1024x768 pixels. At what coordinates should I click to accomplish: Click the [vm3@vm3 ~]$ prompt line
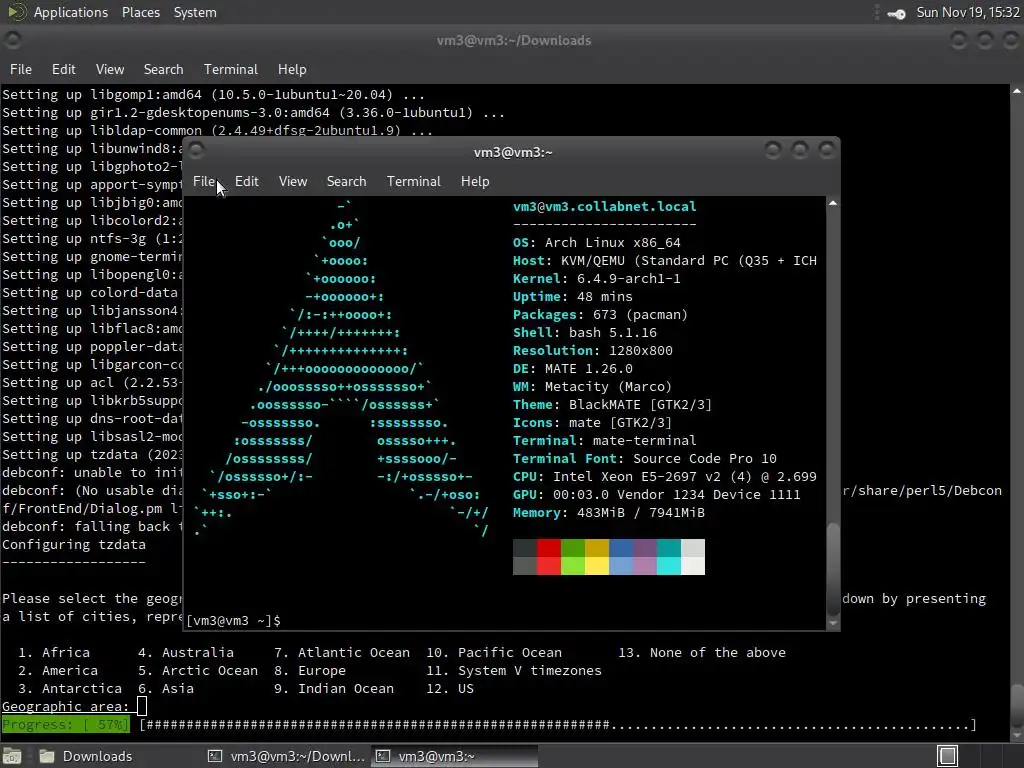coord(233,620)
